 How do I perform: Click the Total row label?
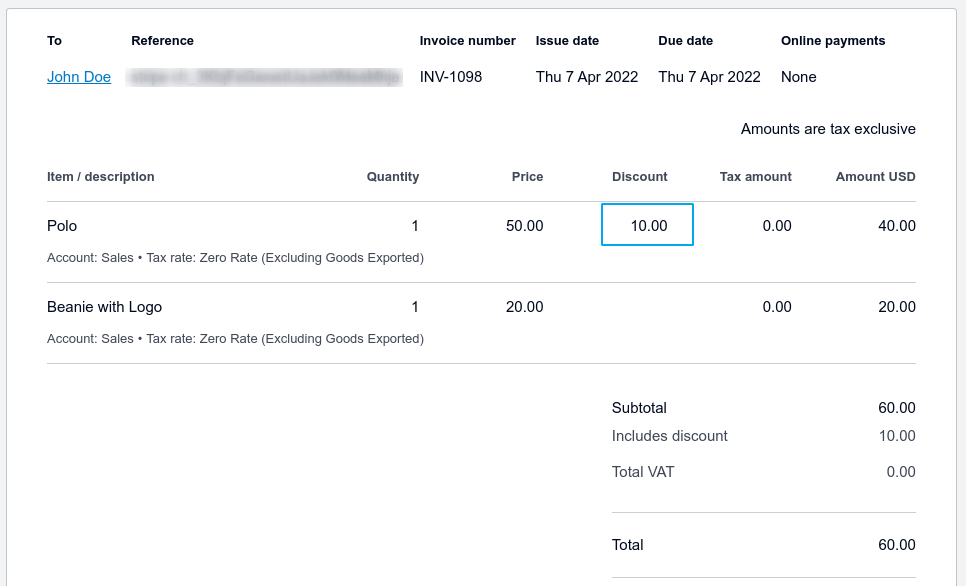(x=628, y=545)
